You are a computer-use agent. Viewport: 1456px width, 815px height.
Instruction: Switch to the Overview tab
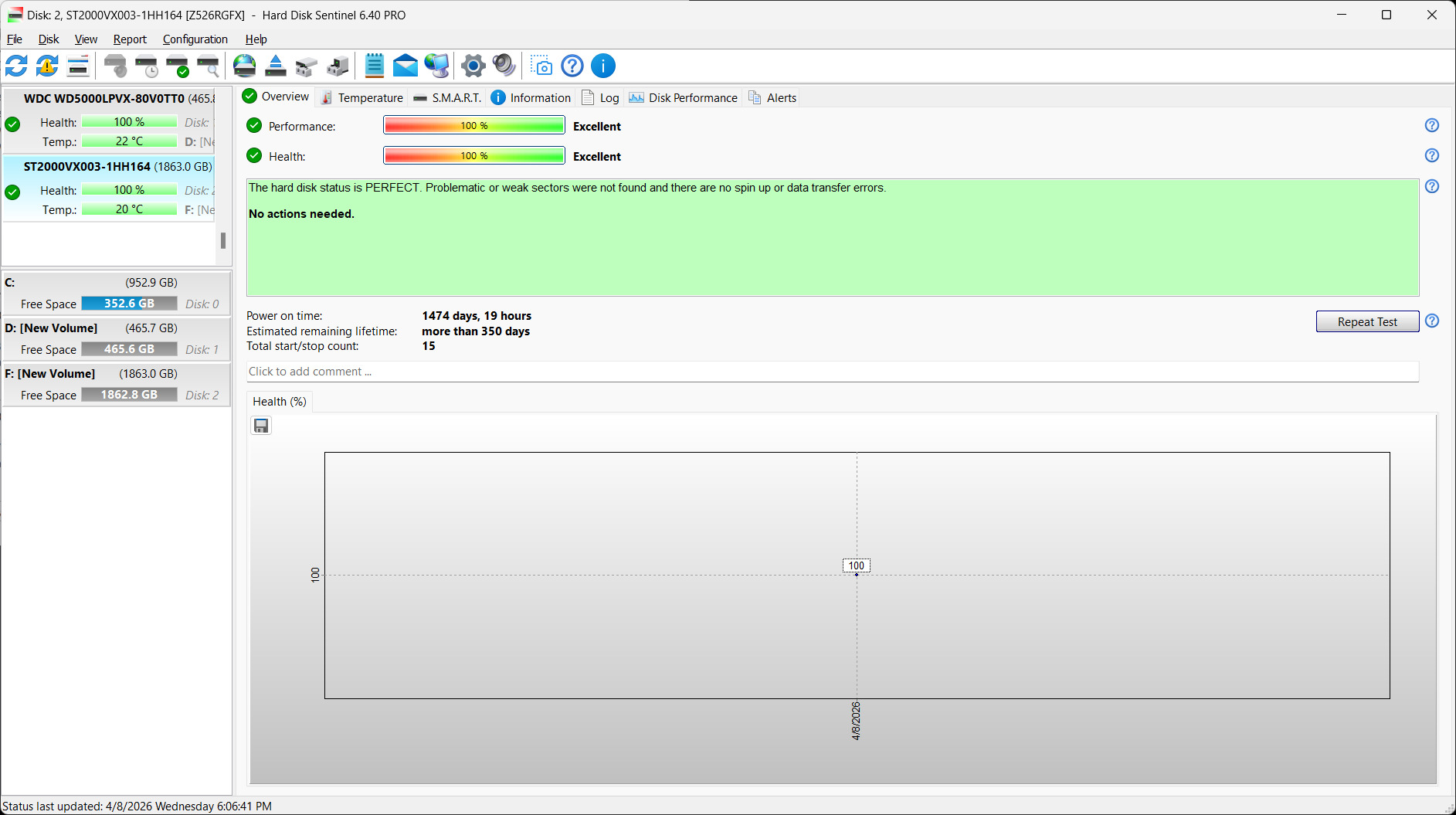pos(276,97)
